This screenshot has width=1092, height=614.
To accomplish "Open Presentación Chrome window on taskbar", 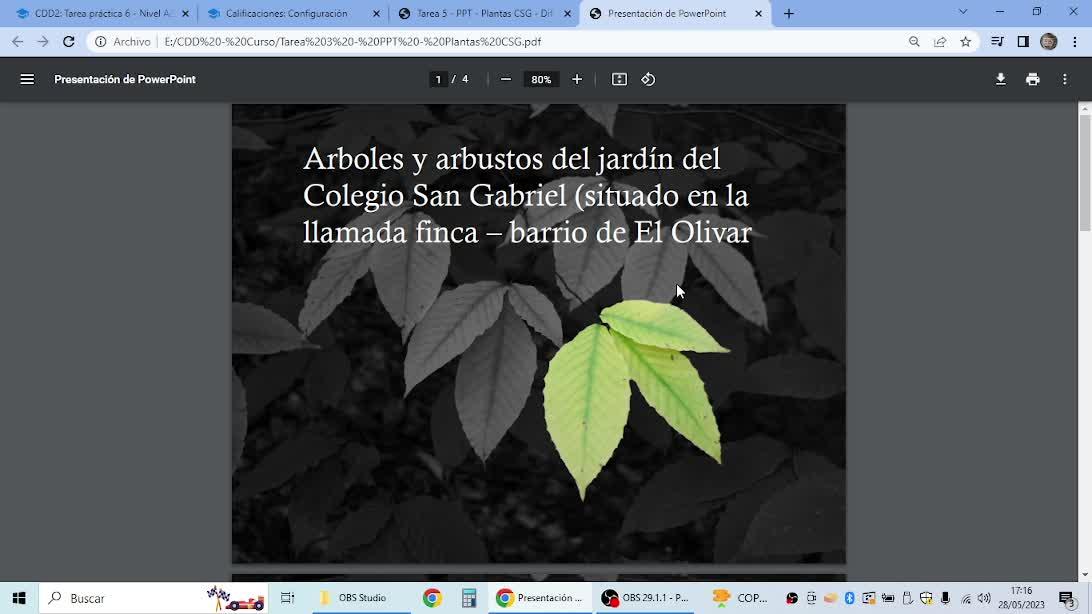I will point(539,598).
